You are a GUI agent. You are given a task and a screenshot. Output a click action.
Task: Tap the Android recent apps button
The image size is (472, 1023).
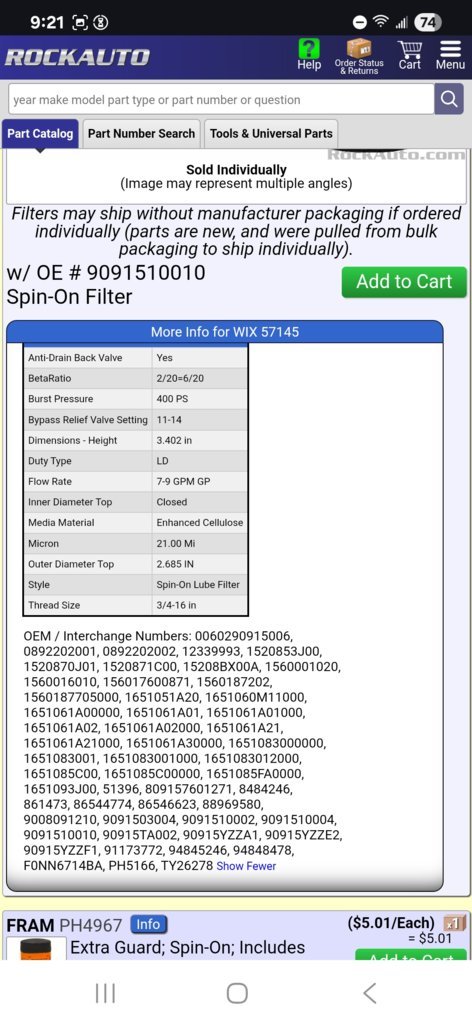(105, 993)
